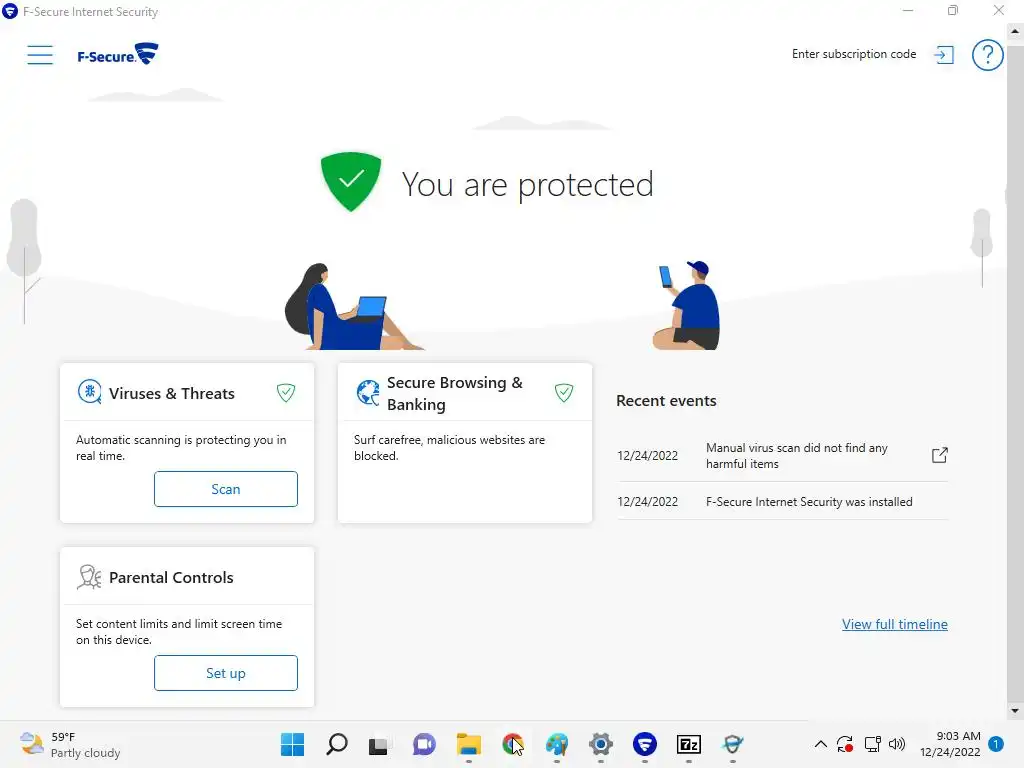Open the clock and date in taskbar
This screenshot has height=768, width=1024.
(x=950, y=744)
